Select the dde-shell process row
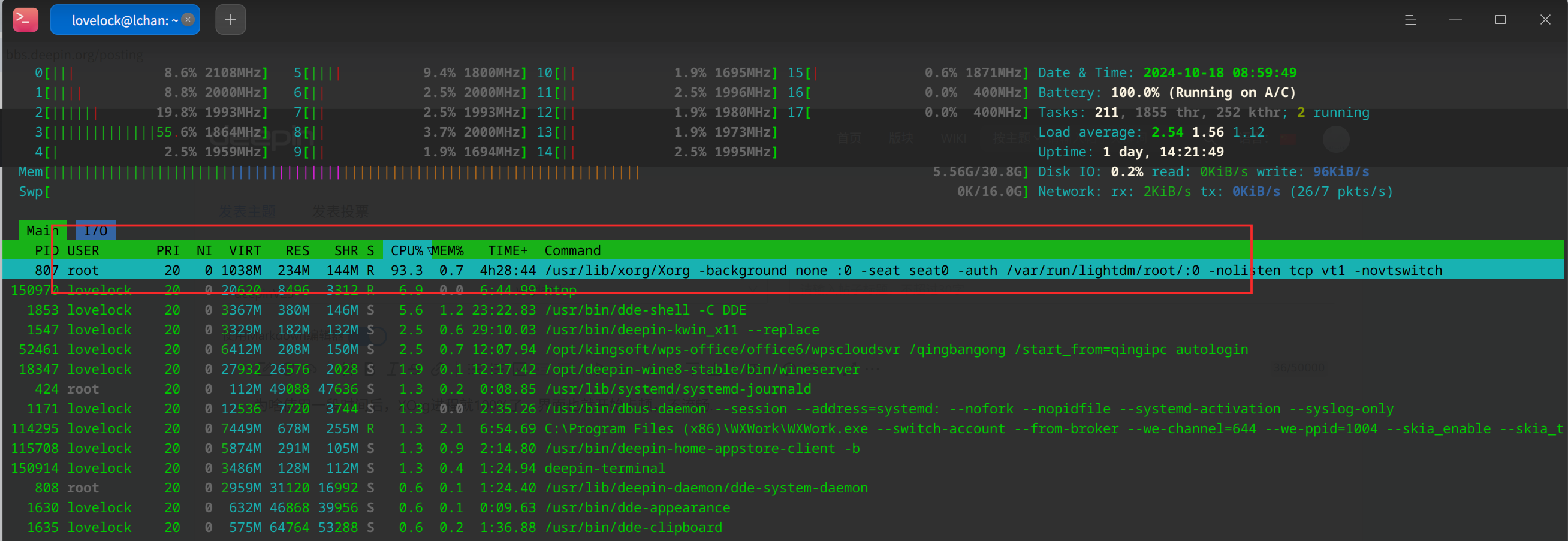The image size is (1568, 541). pos(784,310)
